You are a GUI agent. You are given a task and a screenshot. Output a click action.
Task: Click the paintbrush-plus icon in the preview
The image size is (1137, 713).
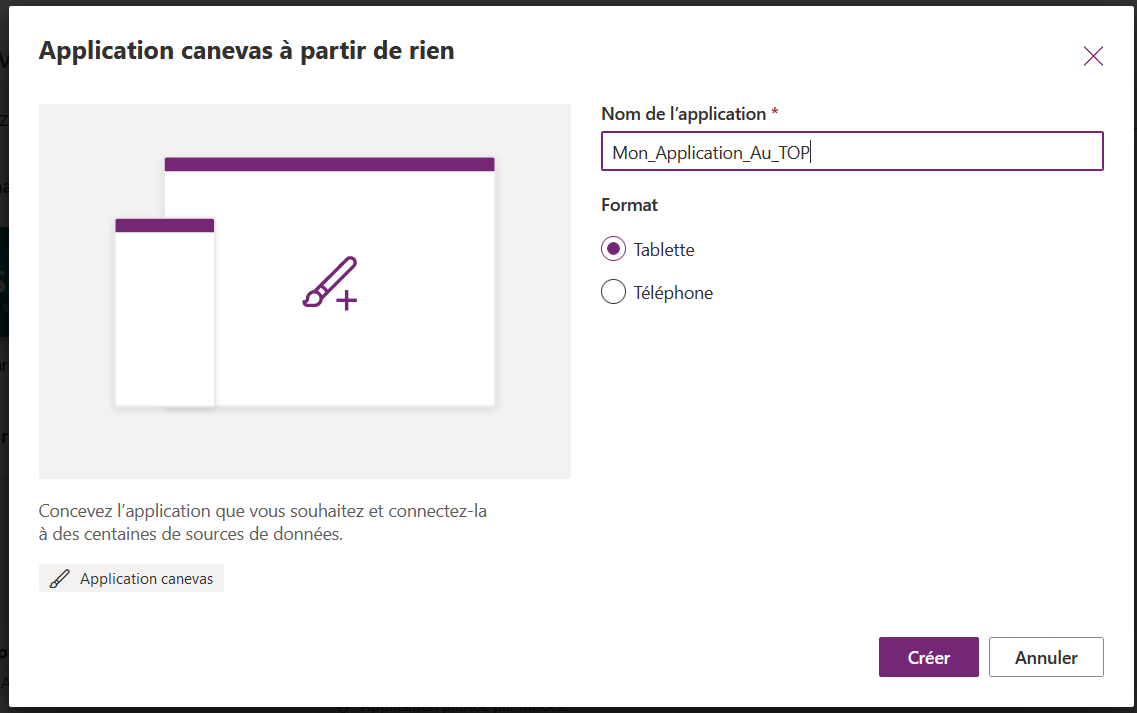330,284
